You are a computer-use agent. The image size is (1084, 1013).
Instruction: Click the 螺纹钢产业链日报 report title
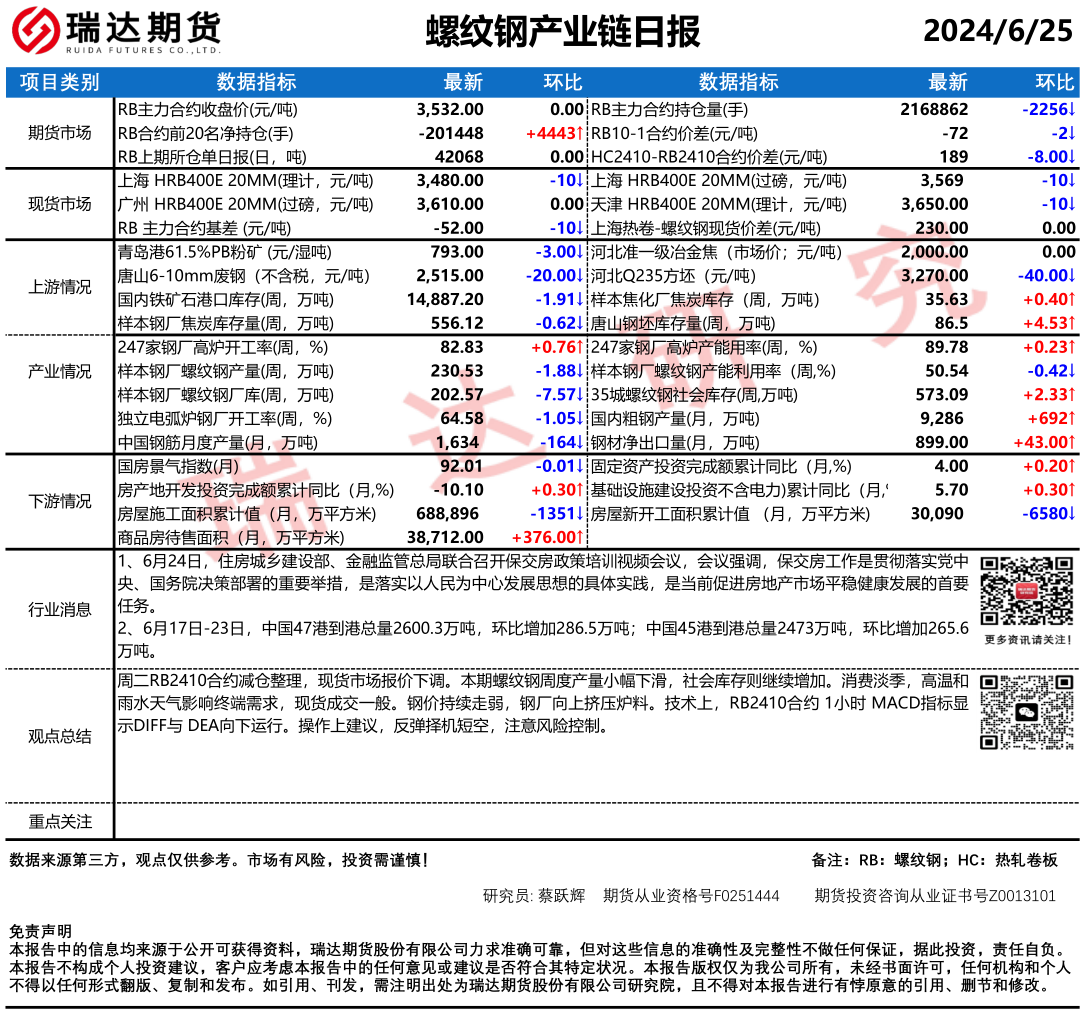point(563,32)
